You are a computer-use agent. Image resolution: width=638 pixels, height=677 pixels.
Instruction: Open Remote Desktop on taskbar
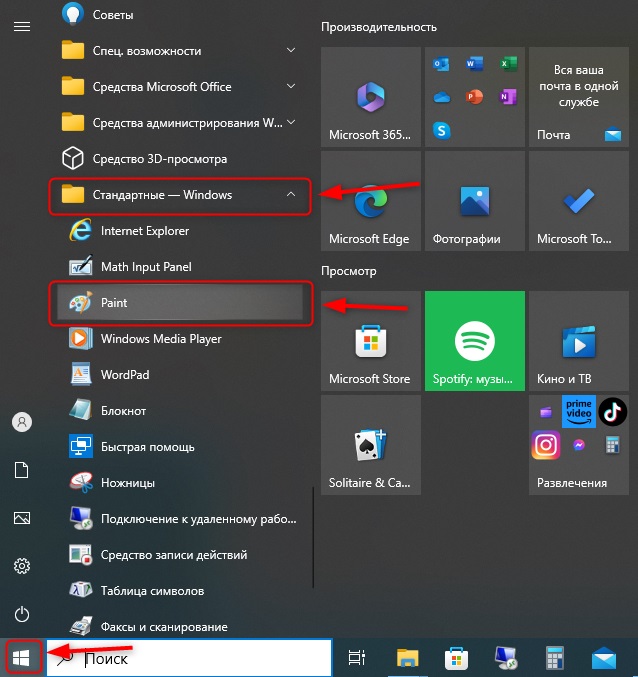click(506, 658)
